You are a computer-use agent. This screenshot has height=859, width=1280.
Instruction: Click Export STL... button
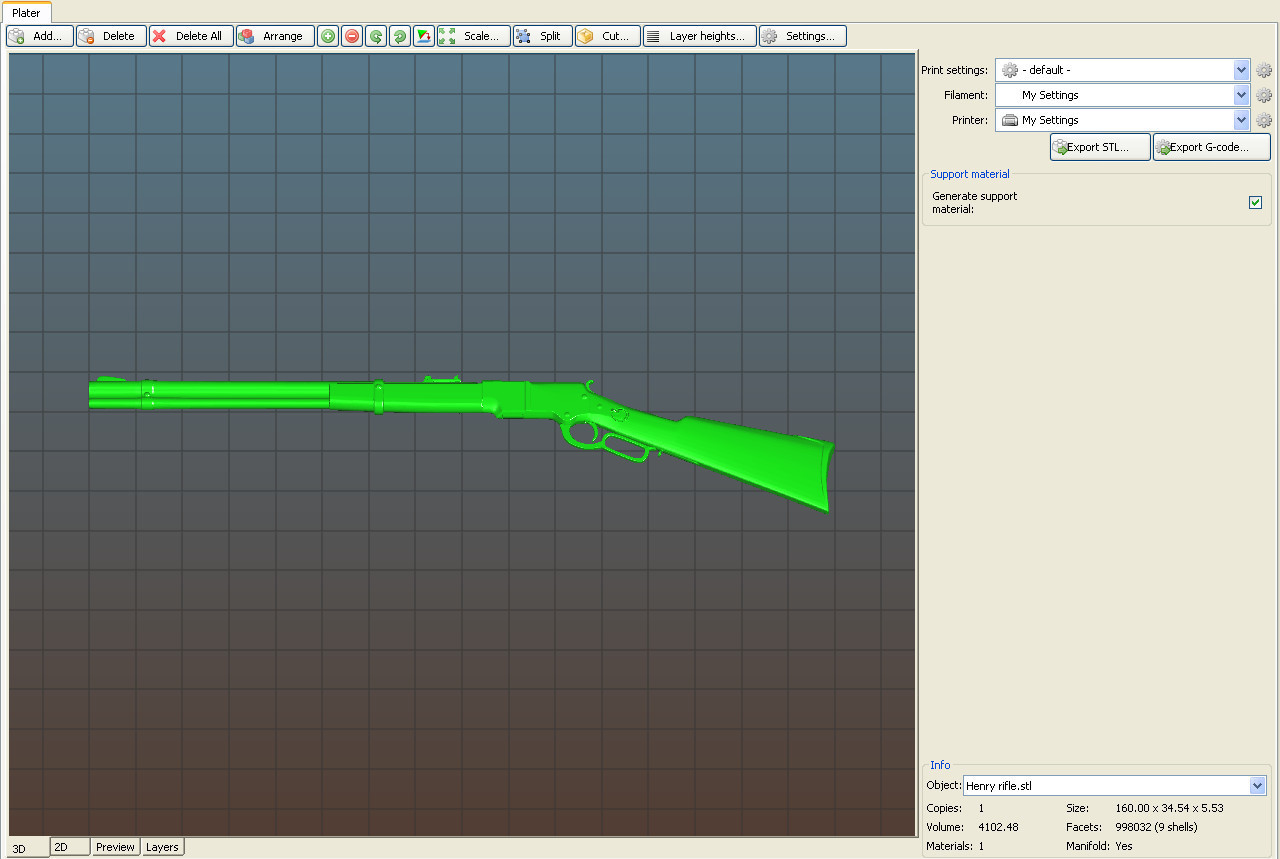click(1100, 147)
